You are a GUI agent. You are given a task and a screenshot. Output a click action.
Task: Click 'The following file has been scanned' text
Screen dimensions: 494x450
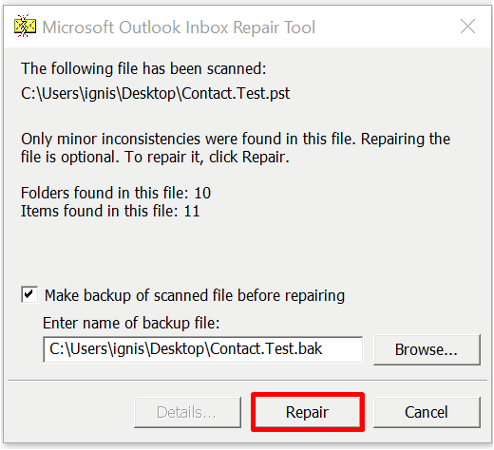(x=144, y=69)
